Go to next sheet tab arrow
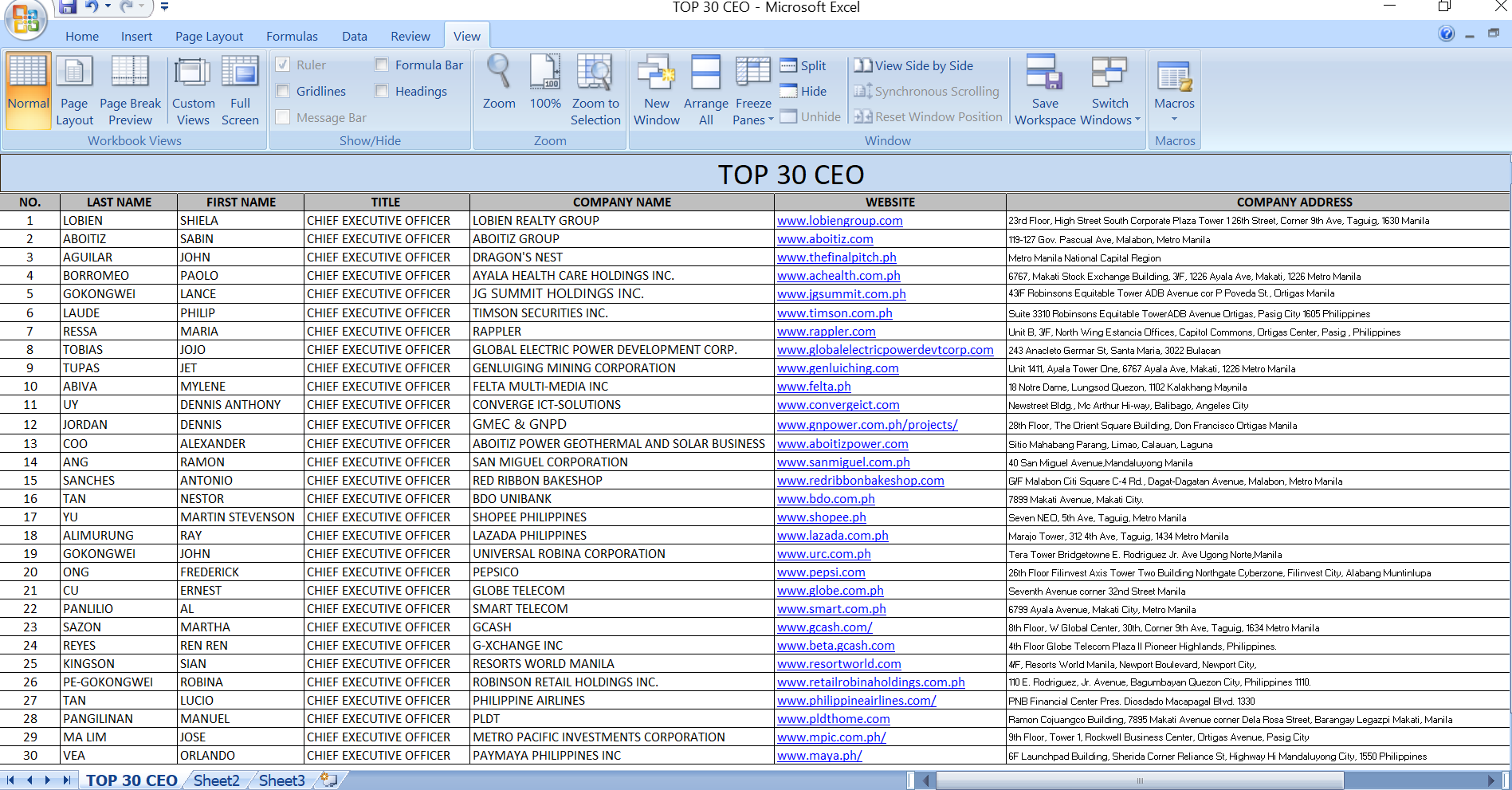 [x=48, y=780]
